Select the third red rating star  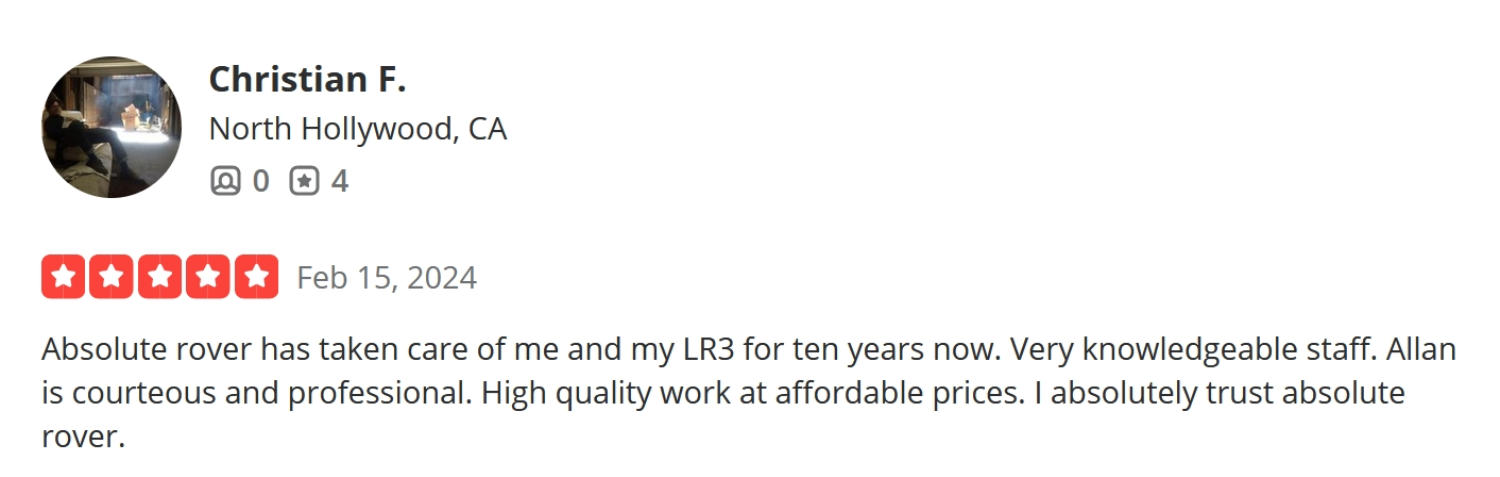pyautogui.click(x=160, y=277)
